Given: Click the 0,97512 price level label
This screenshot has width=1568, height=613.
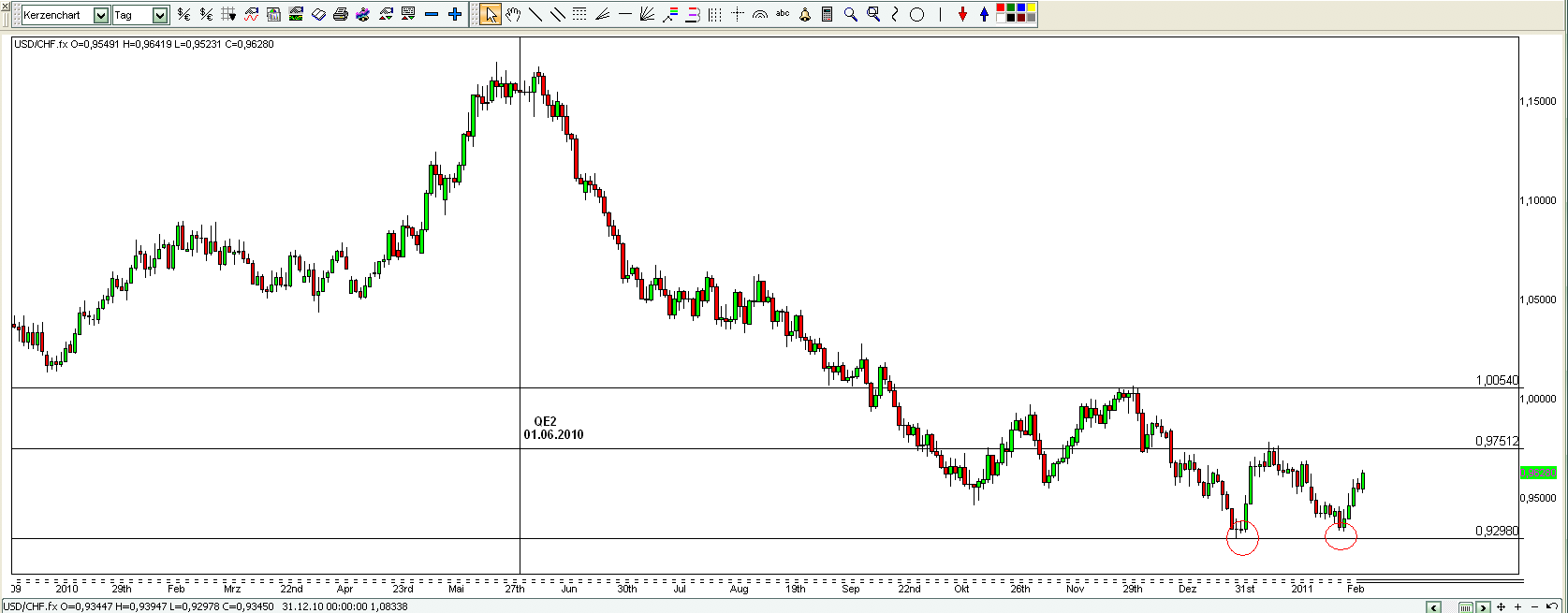Looking at the screenshot, I should (x=1497, y=441).
